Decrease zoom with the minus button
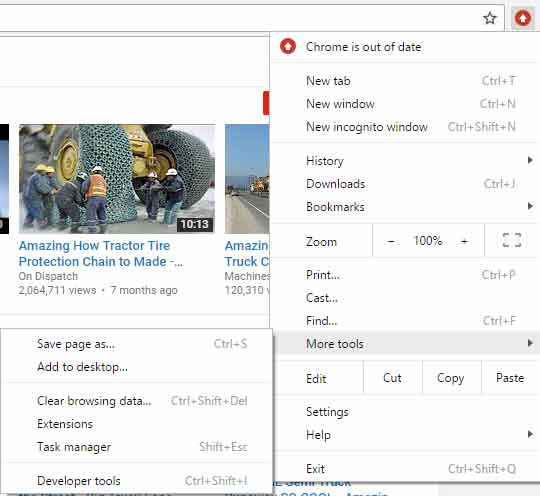 (x=391, y=241)
